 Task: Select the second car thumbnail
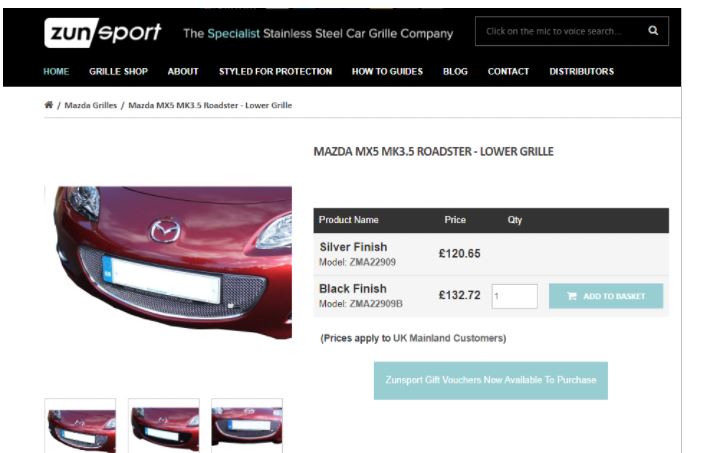pos(164,426)
